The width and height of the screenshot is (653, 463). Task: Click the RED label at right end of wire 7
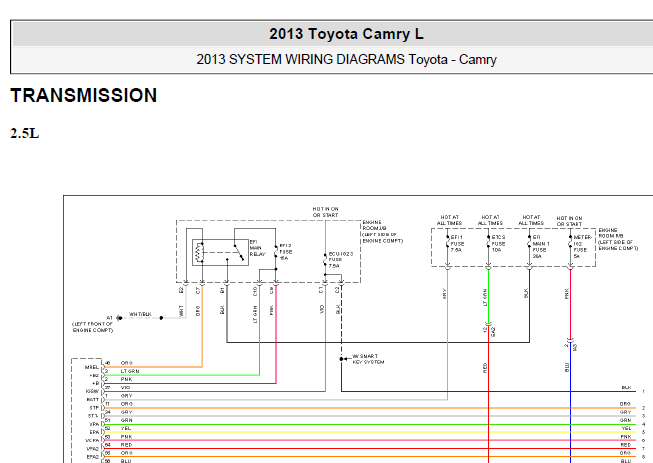(x=626, y=445)
